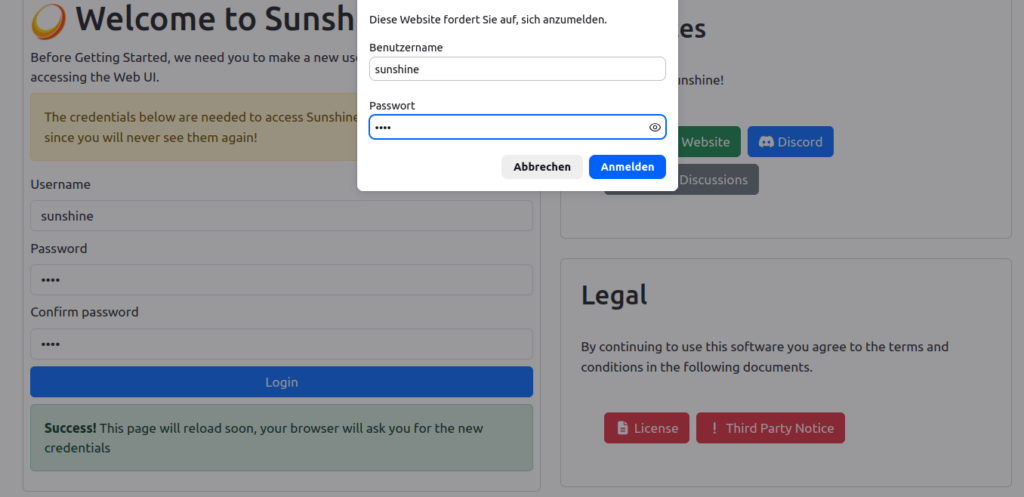
Task: Open the green Website button
Action: [709, 142]
